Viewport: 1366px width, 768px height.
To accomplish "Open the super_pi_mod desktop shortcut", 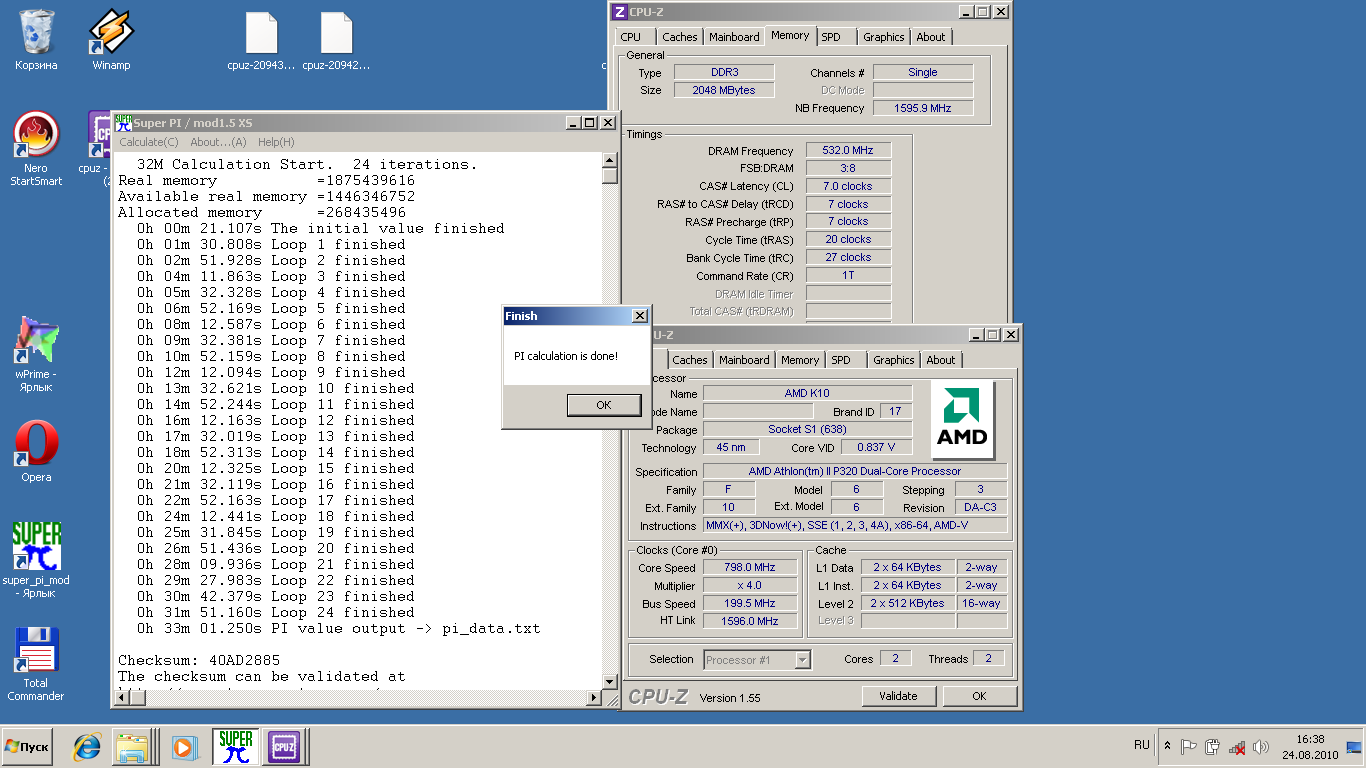I will coord(37,560).
